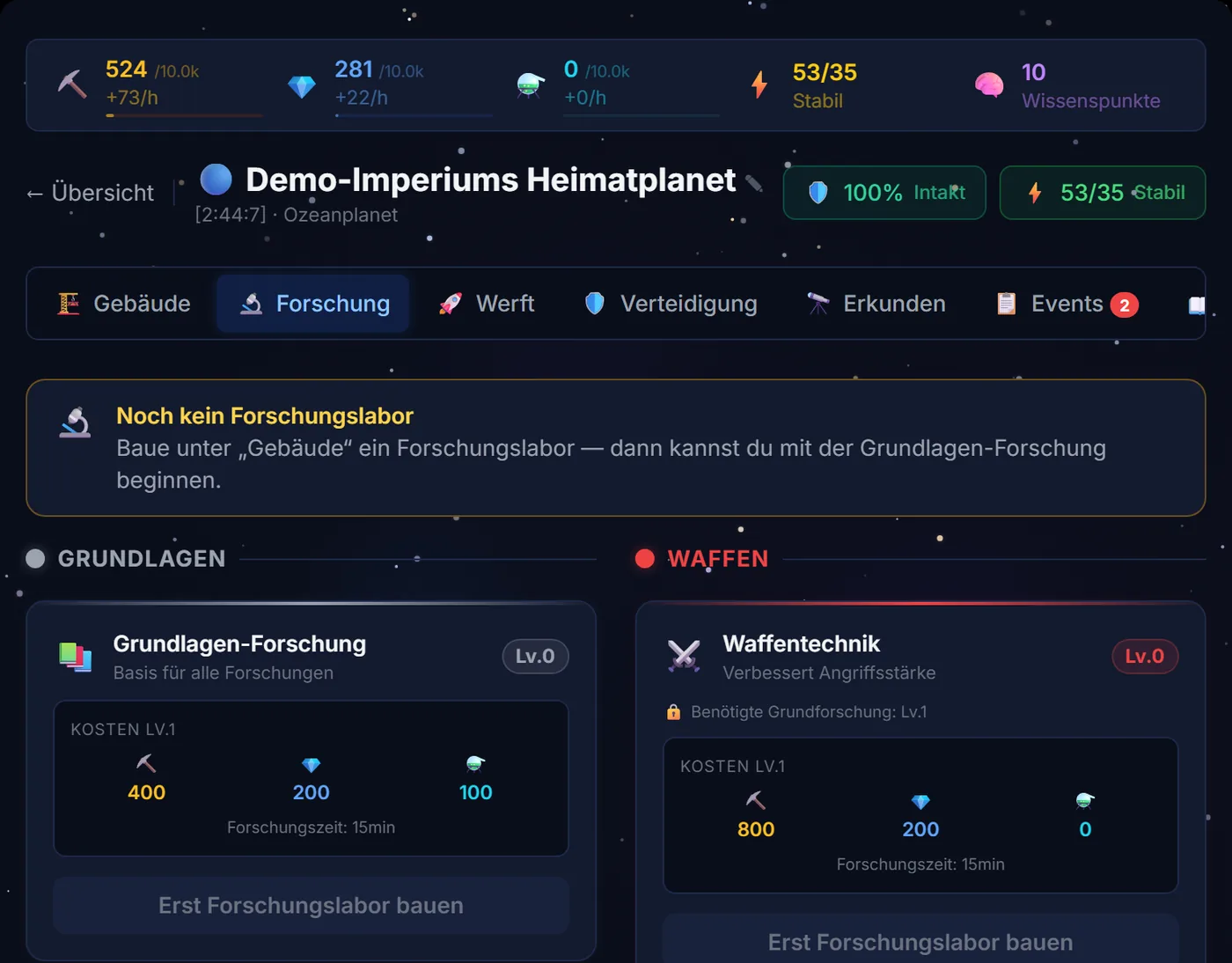This screenshot has width=1232, height=963.
Task: Click the 53/35 Stabil status badge
Action: pos(1103,193)
